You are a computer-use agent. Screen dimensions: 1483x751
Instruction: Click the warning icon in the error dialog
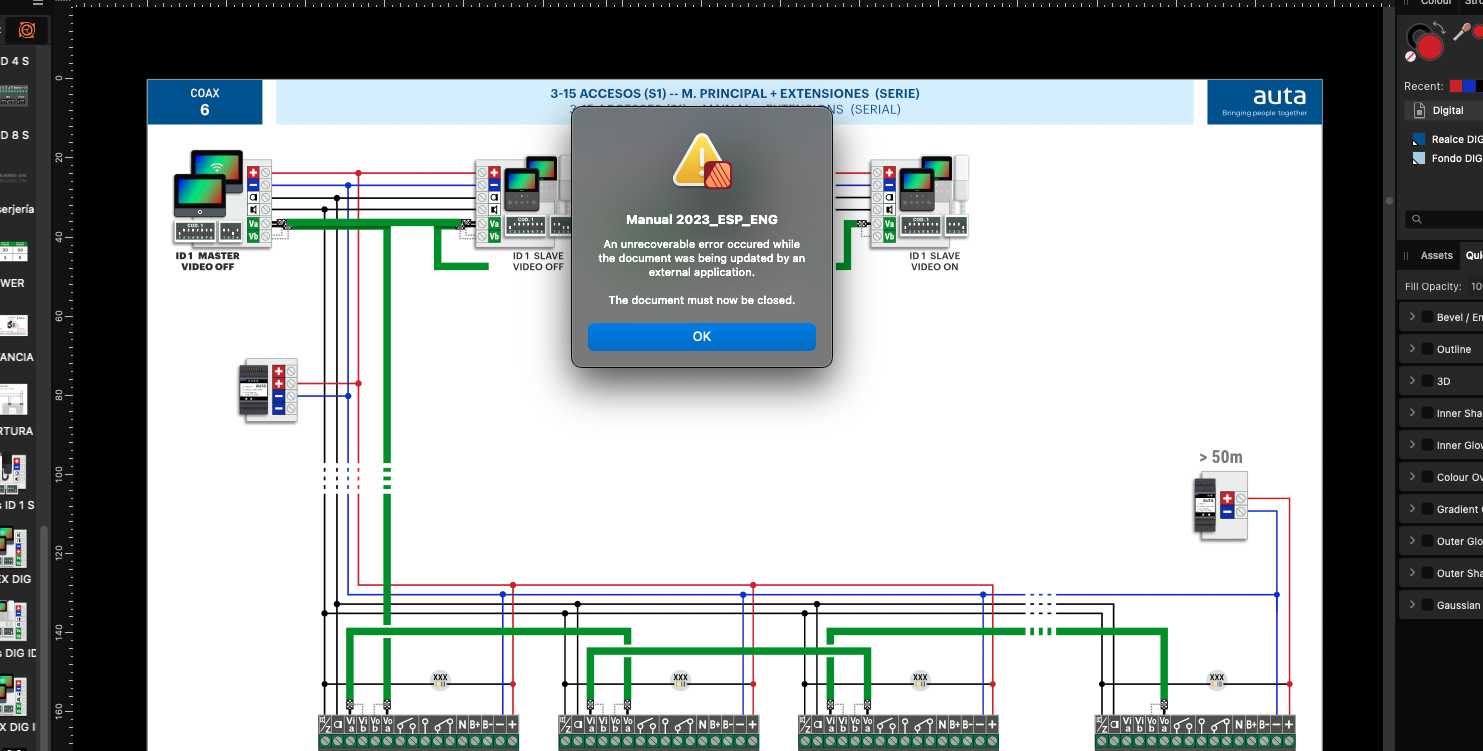(702, 162)
